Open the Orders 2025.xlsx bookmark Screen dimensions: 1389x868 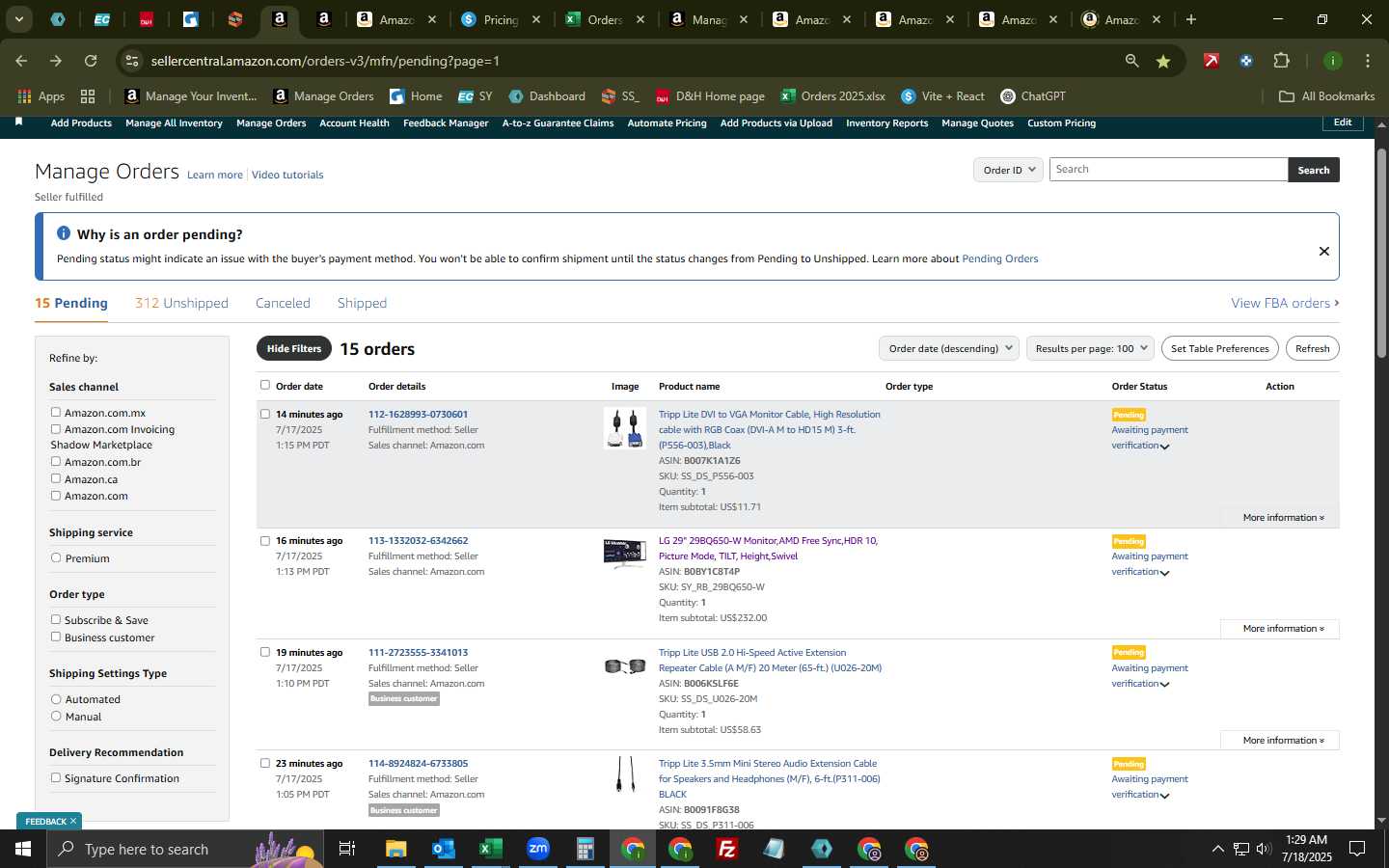pos(833,96)
